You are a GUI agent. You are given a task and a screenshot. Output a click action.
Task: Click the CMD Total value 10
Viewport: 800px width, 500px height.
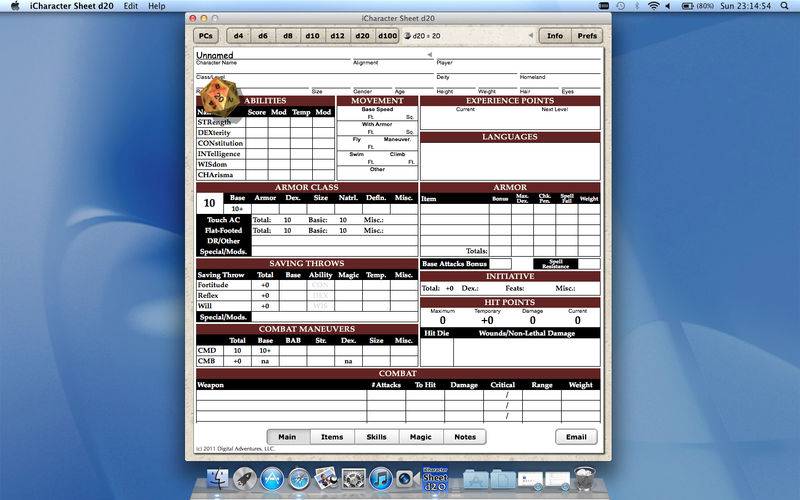click(x=237, y=351)
